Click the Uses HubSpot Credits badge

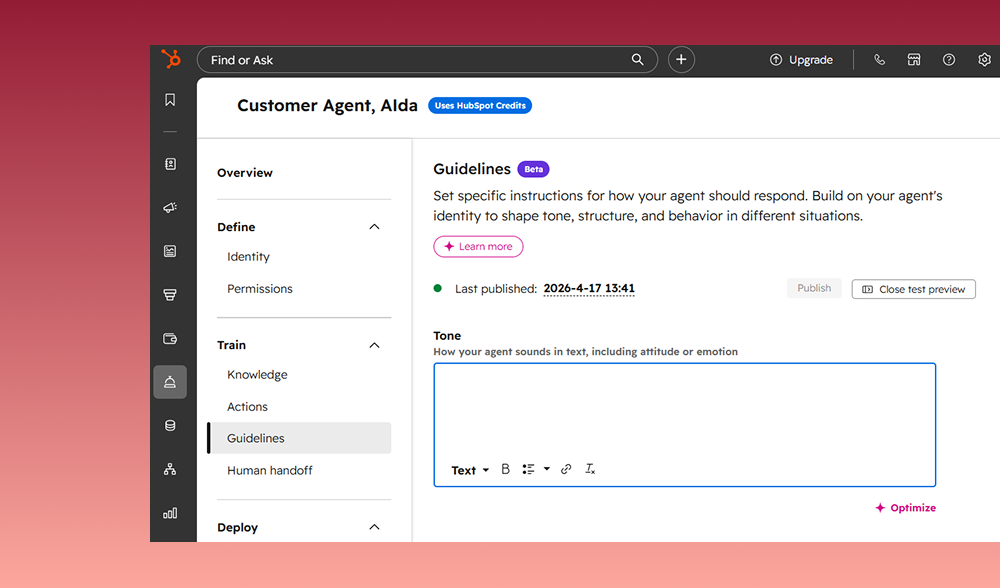pos(480,105)
